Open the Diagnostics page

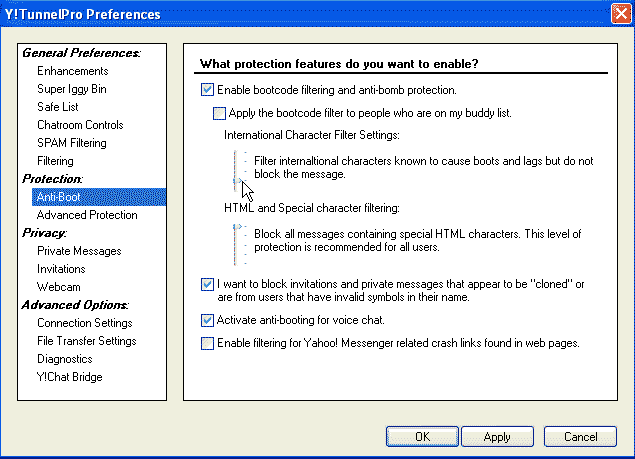pos(65,359)
